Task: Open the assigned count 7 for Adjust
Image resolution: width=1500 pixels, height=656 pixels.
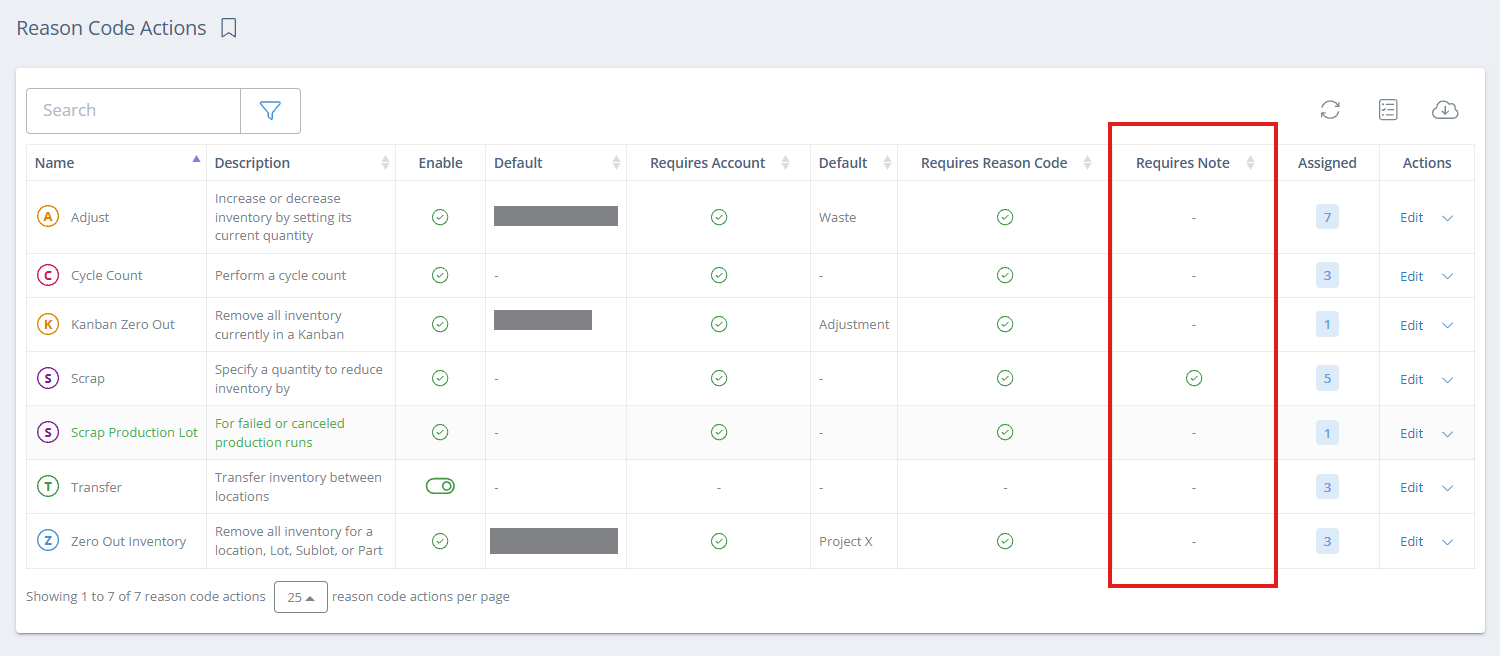Action: (1327, 217)
